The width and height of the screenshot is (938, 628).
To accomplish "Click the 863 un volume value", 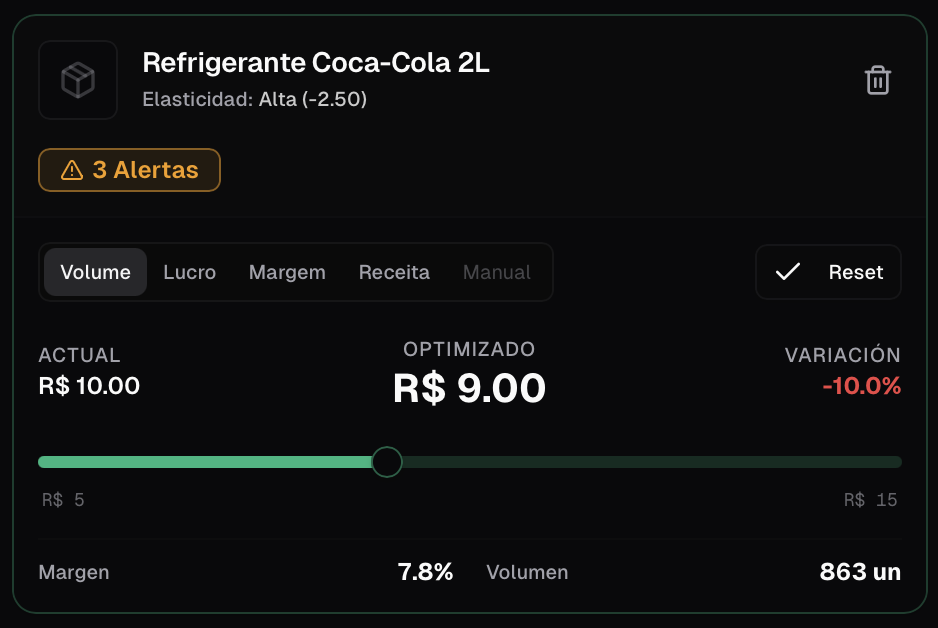I will click(860, 572).
